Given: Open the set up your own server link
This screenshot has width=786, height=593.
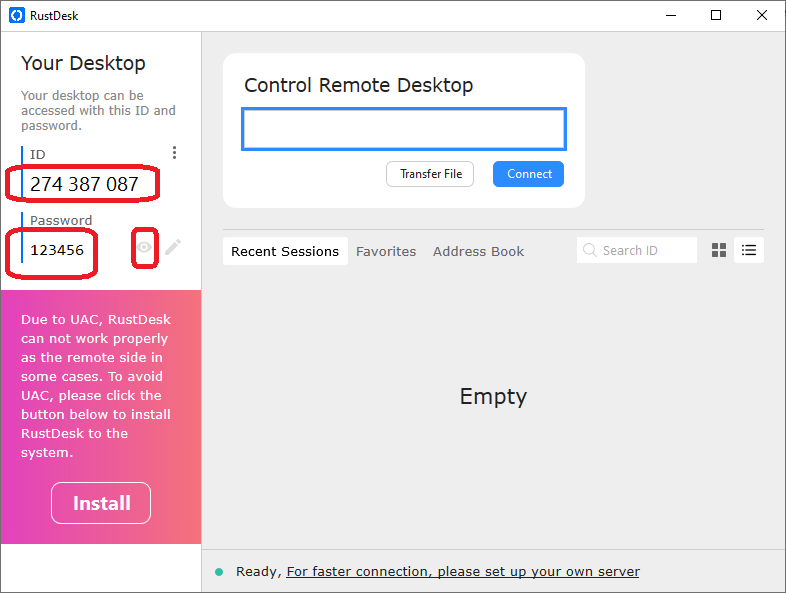Looking at the screenshot, I should 463,572.
